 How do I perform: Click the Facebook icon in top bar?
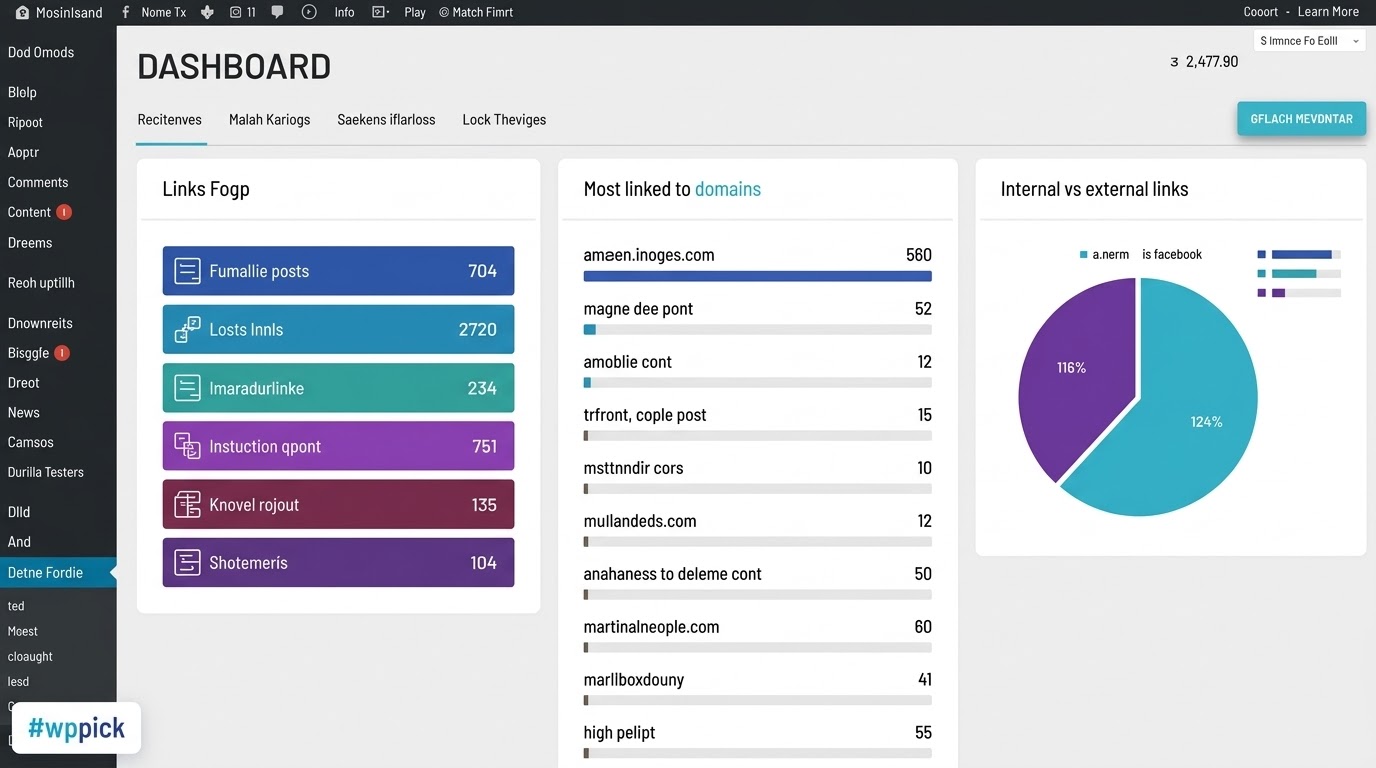(125, 12)
